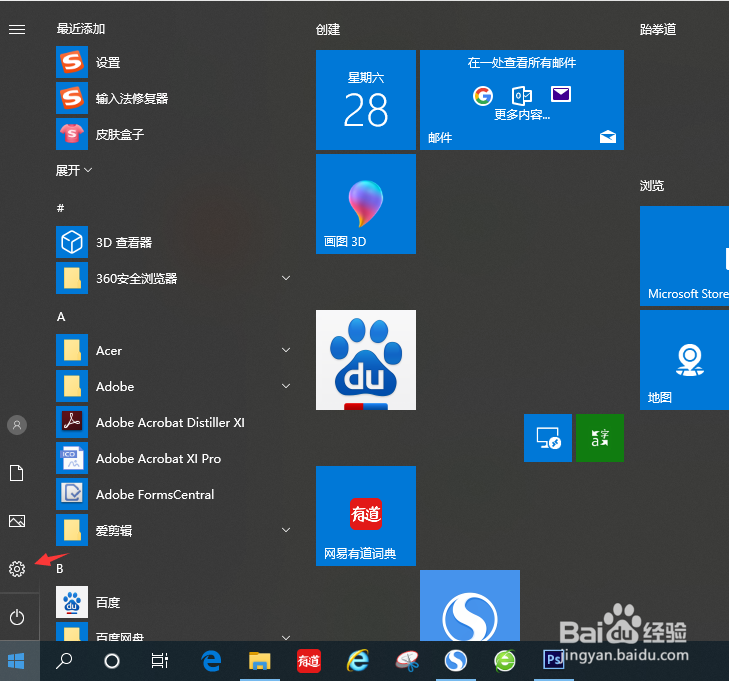Launch Internet Explorer from taskbar
Screen dimensions: 729x681
(x=358, y=661)
